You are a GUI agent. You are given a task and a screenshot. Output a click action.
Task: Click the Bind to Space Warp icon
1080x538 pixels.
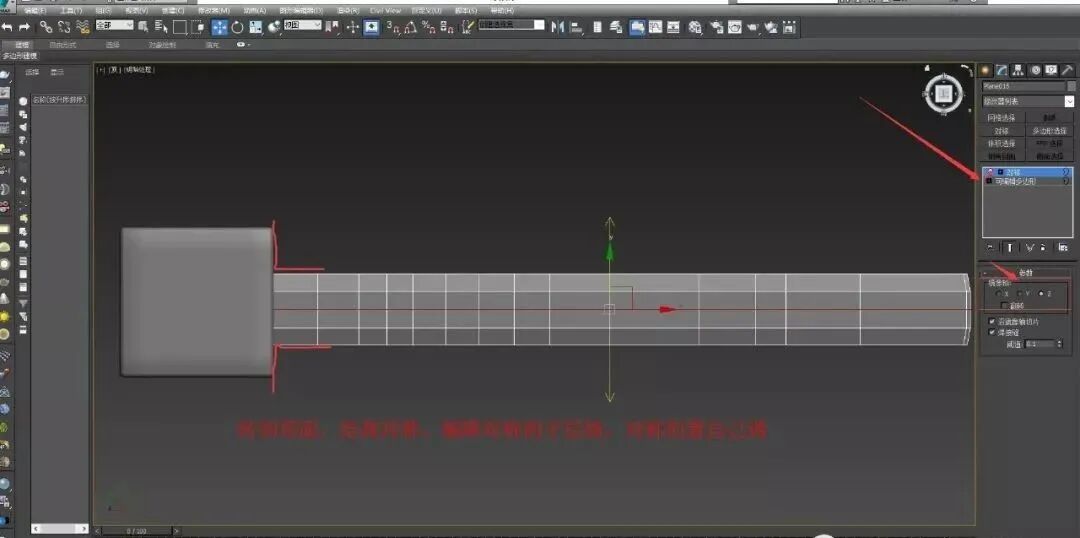pyautogui.click(x=83, y=27)
